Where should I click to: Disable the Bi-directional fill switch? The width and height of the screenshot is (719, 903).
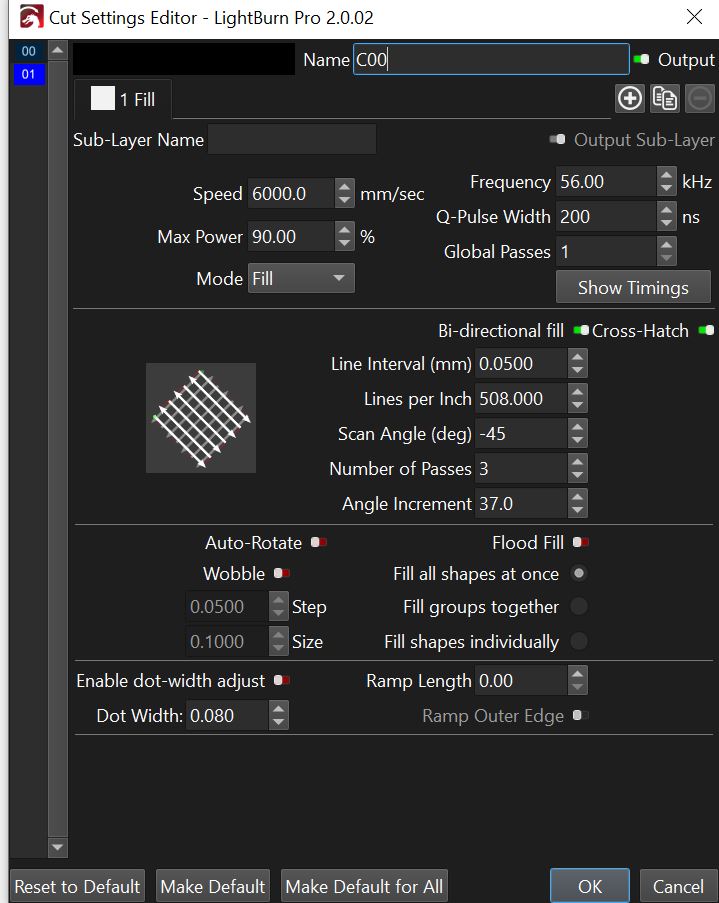coord(581,330)
